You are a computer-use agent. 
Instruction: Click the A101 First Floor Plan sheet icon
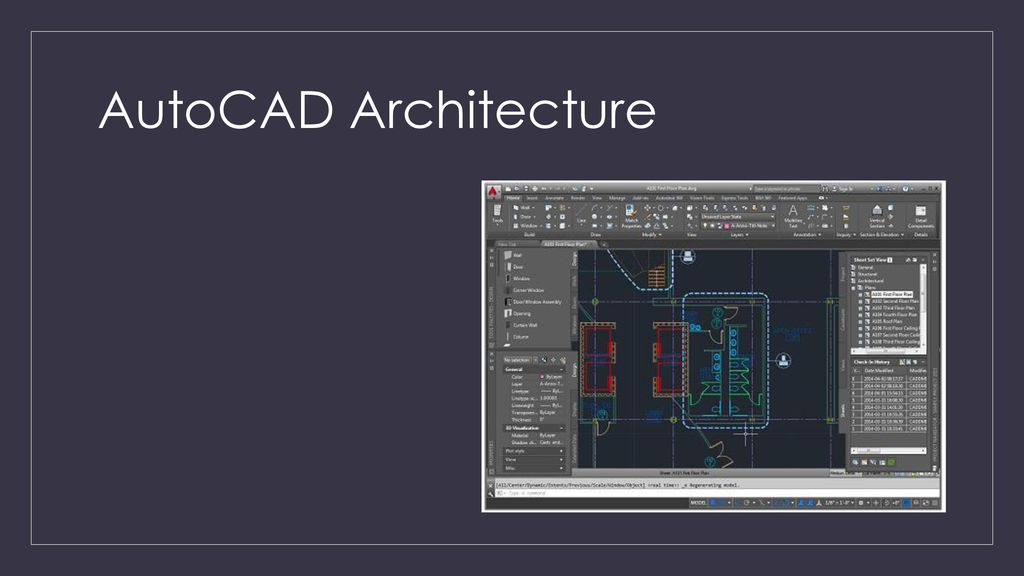[x=867, y=295]
